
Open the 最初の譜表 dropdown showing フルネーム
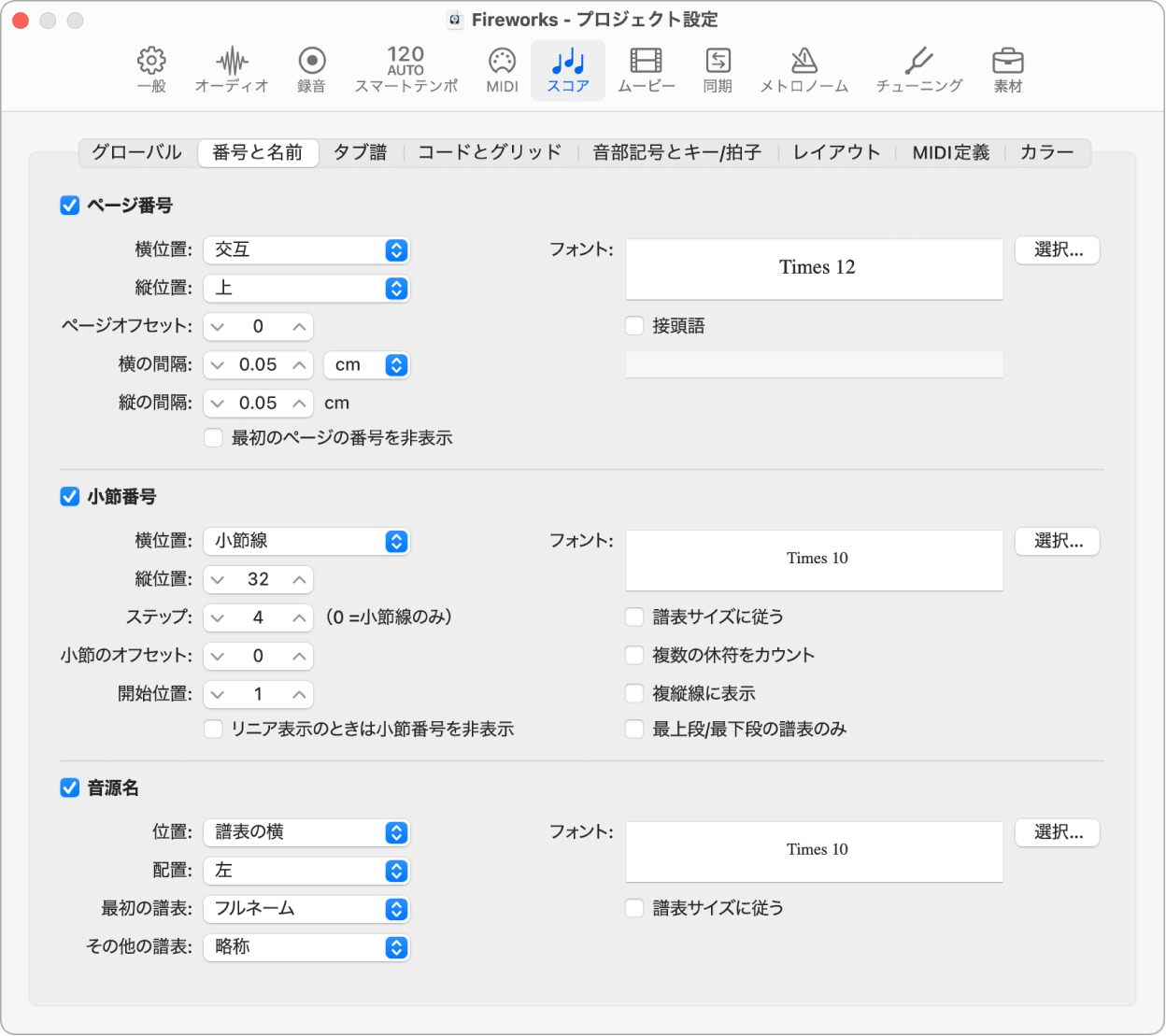coord(306,909)
